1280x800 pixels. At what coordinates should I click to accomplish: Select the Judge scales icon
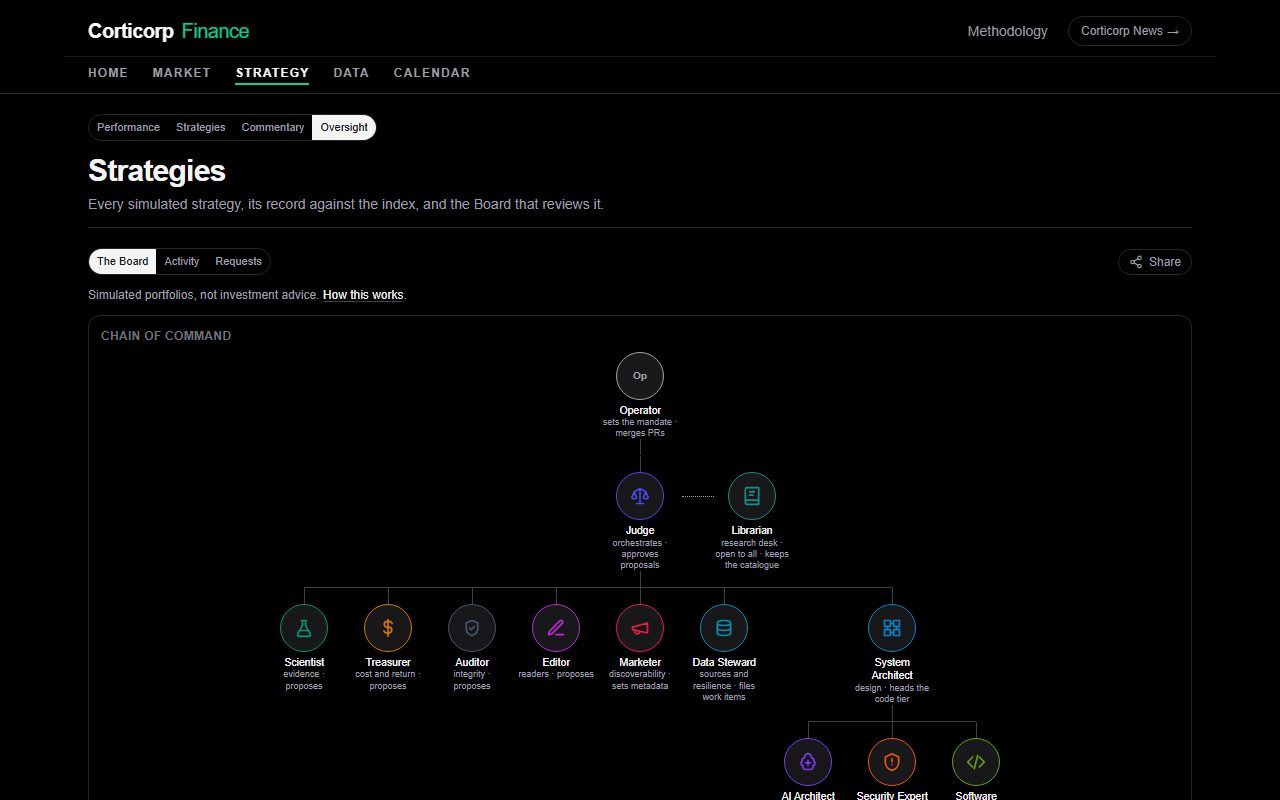click(640, 496)
